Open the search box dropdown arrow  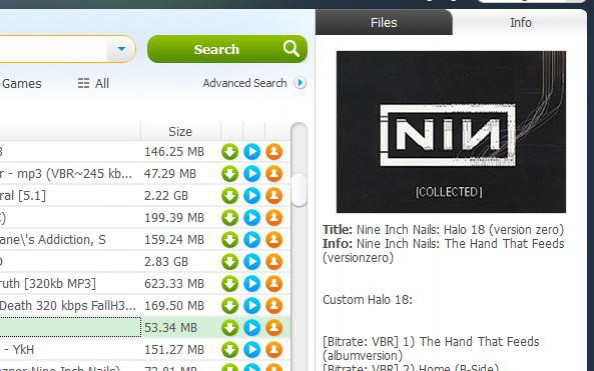[x=121, y=49]
